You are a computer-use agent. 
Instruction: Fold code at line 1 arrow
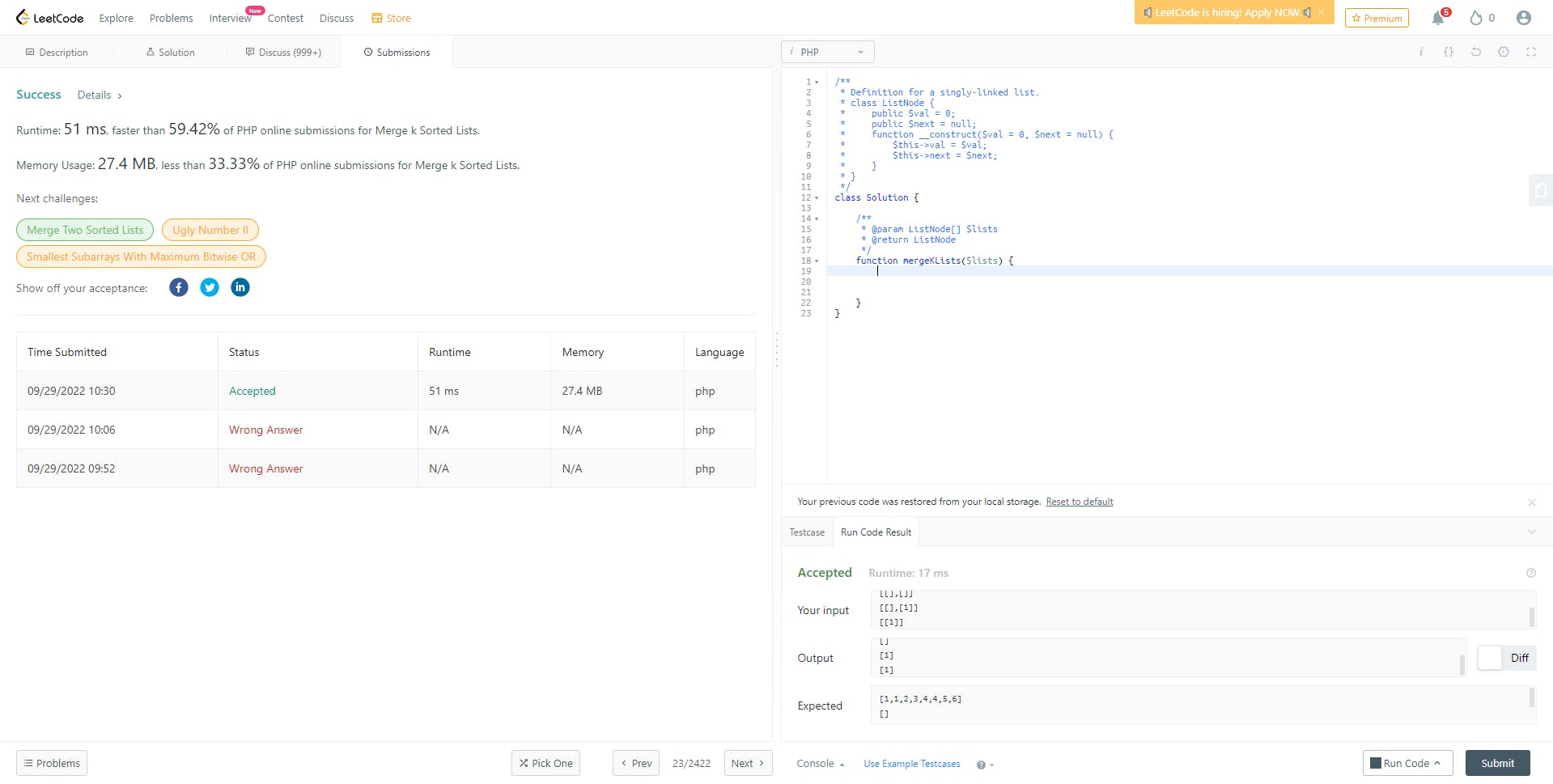point(817,83)
